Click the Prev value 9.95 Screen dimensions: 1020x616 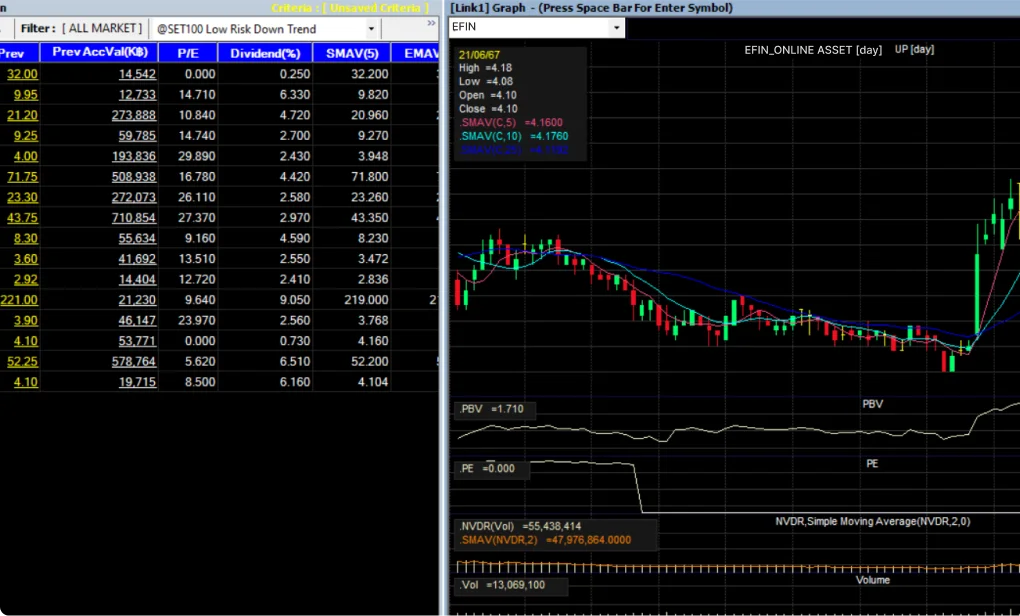26,95
